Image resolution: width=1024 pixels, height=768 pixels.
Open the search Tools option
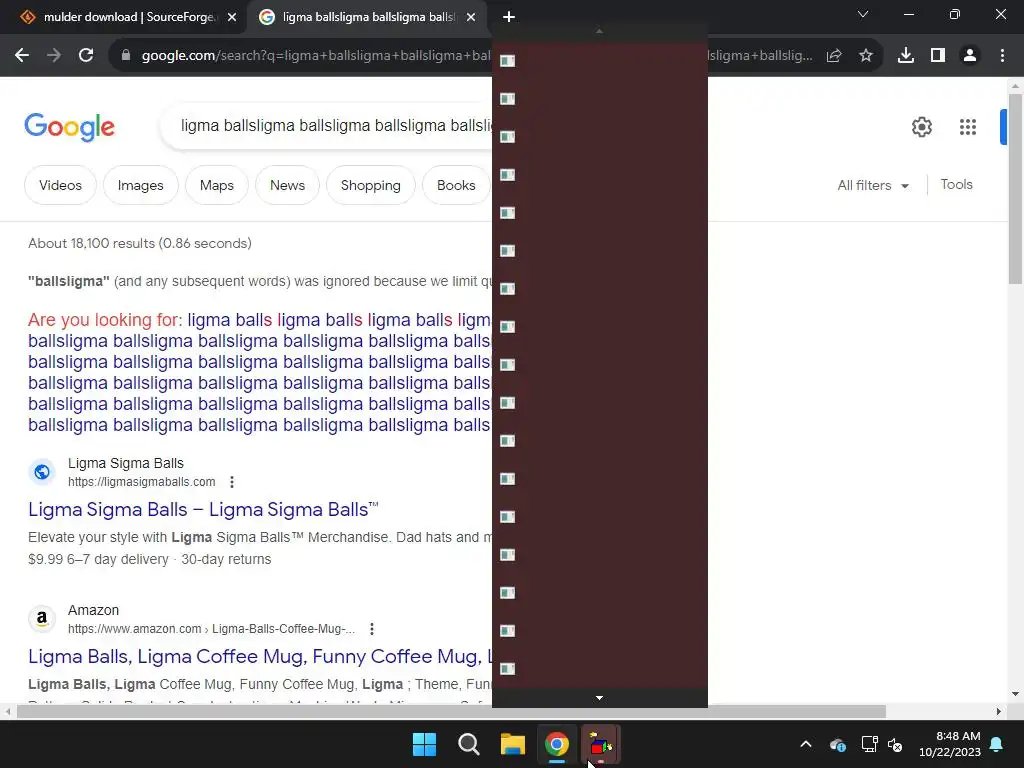[956, 185]
